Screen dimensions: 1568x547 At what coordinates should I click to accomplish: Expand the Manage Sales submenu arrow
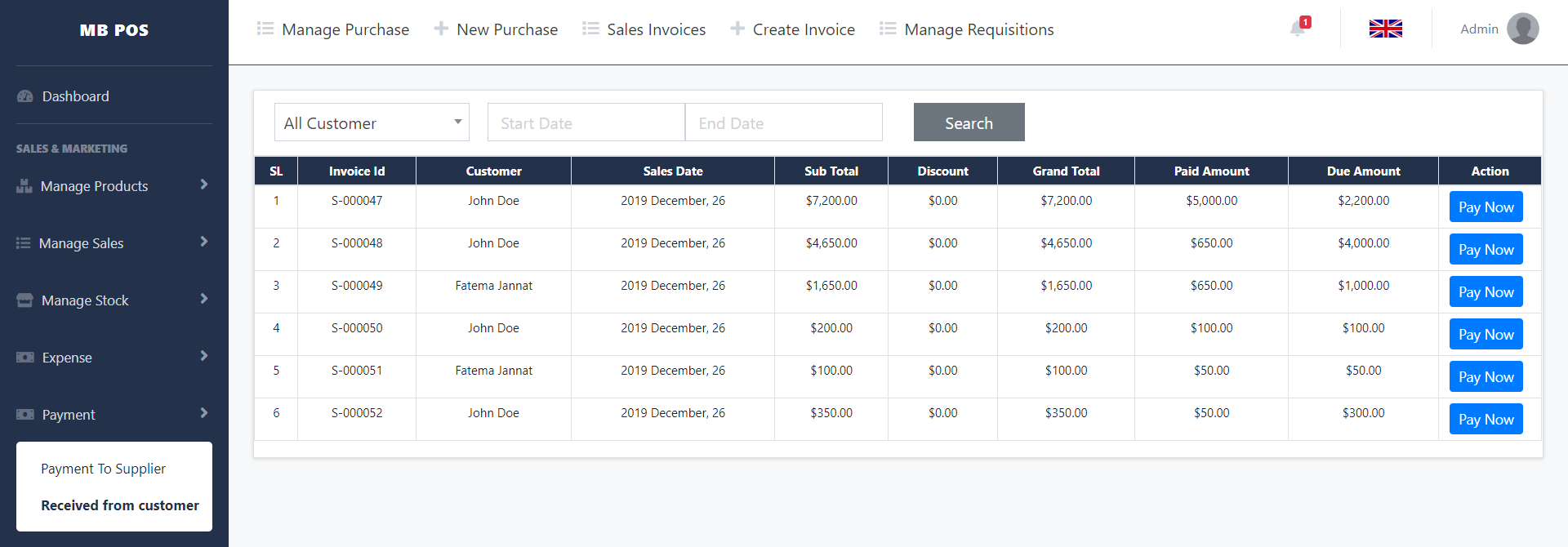coord(203,242)
